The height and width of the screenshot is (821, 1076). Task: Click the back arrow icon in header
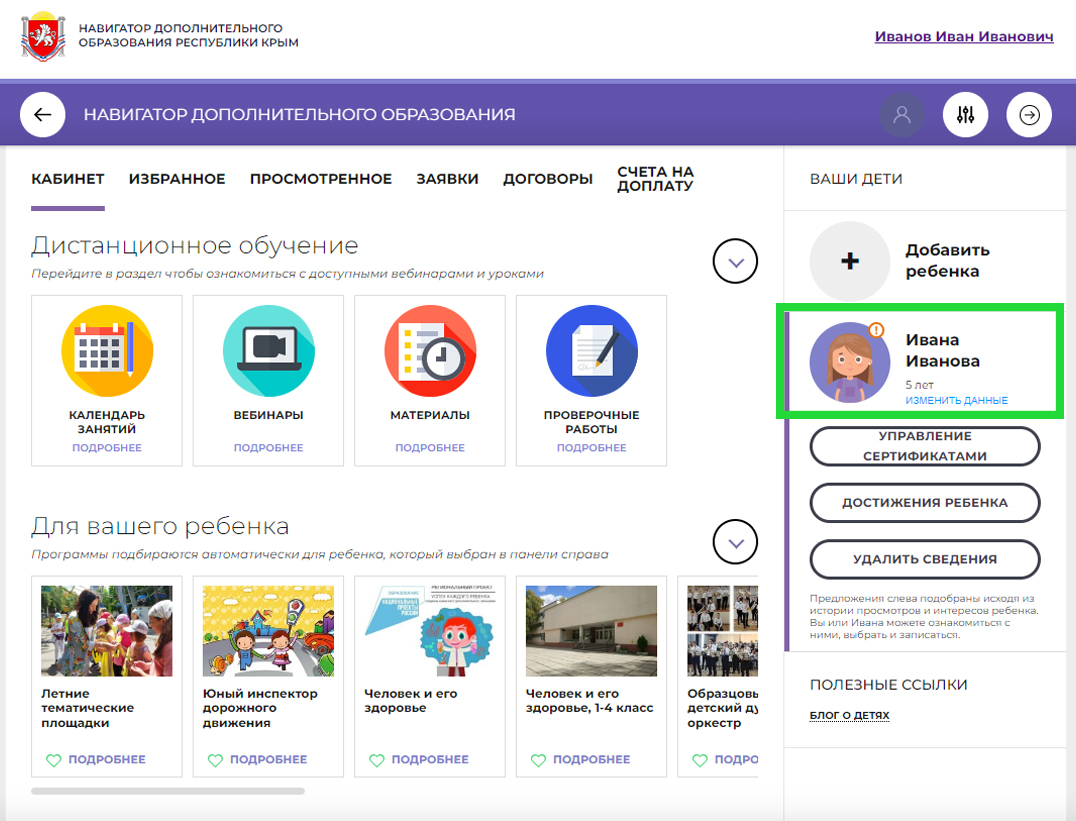pos(42,115)
